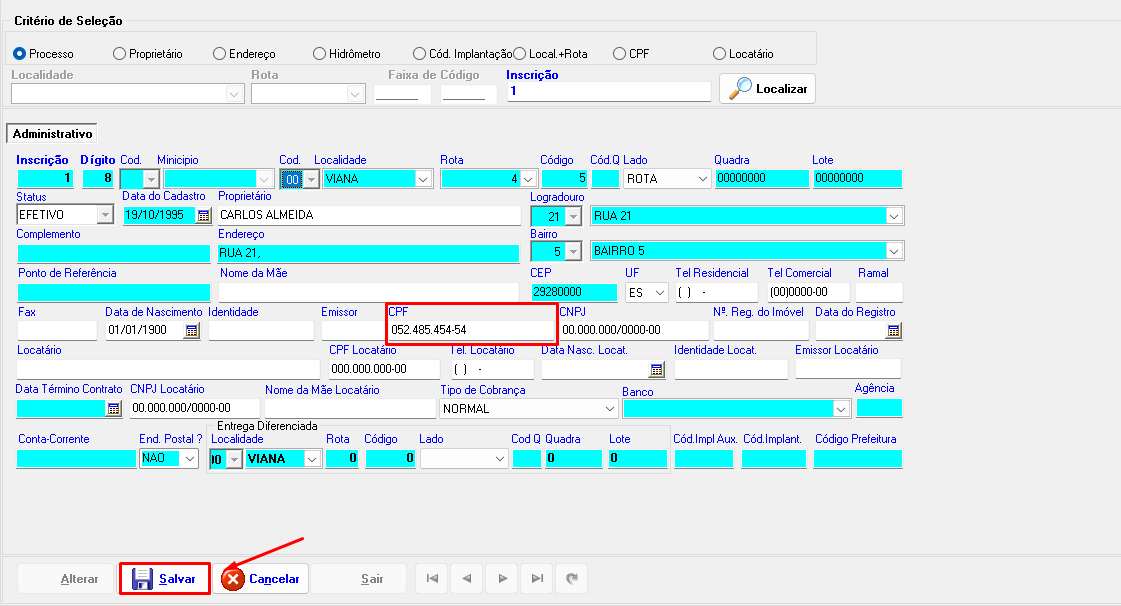Jump to last record arrow
The image size is (1121, 606).
(537, 579)
